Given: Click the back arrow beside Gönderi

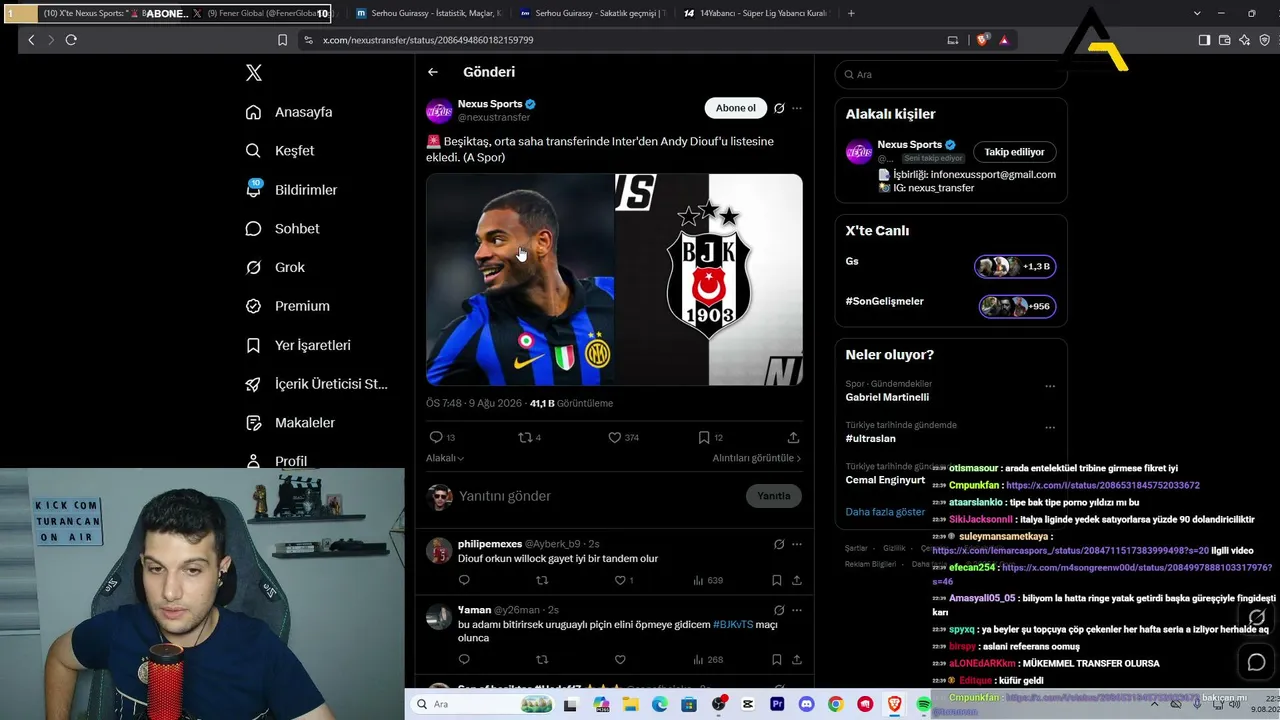Looking at the screenshot, I should click(432, 72).
